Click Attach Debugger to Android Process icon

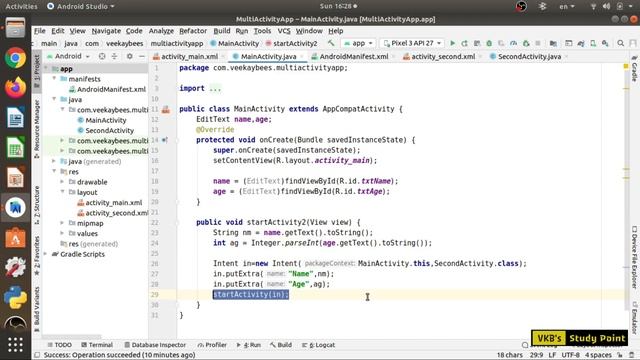pos(526,43)
